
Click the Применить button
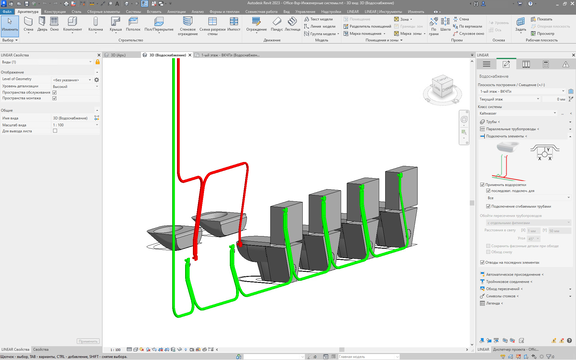tap(88, 341)
